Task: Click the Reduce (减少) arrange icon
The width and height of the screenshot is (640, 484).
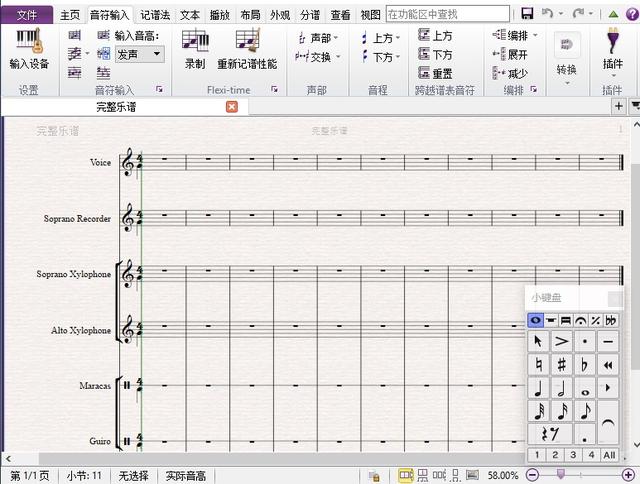Action: 510,73
